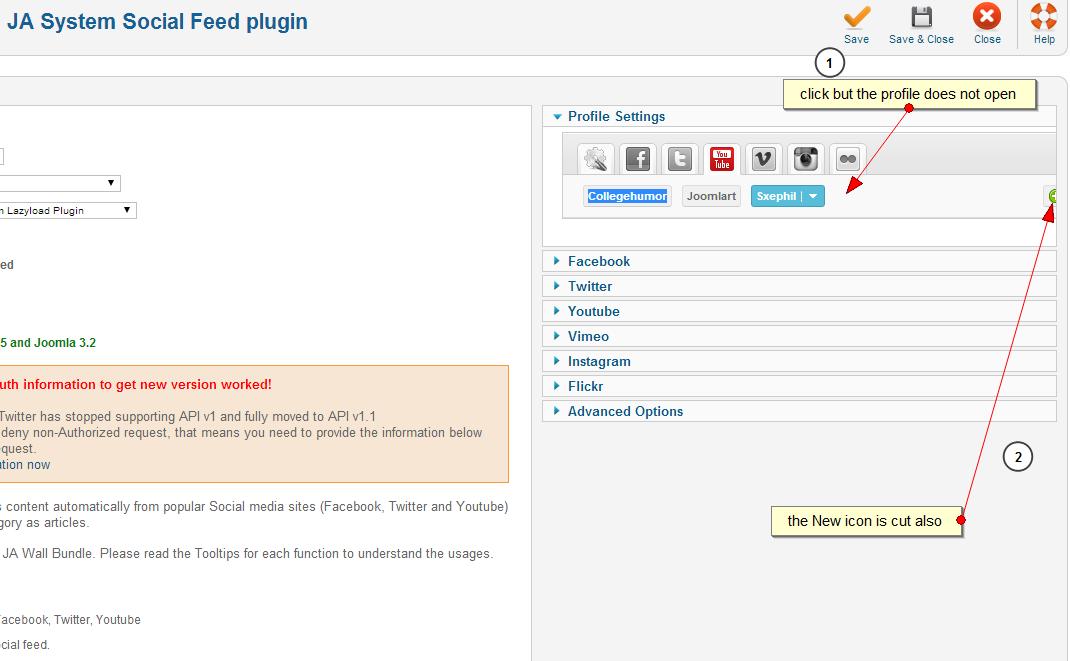The image size is (1070, 661).
Task: Select the Flickr icon tab
Action: [x=848, y=159]
